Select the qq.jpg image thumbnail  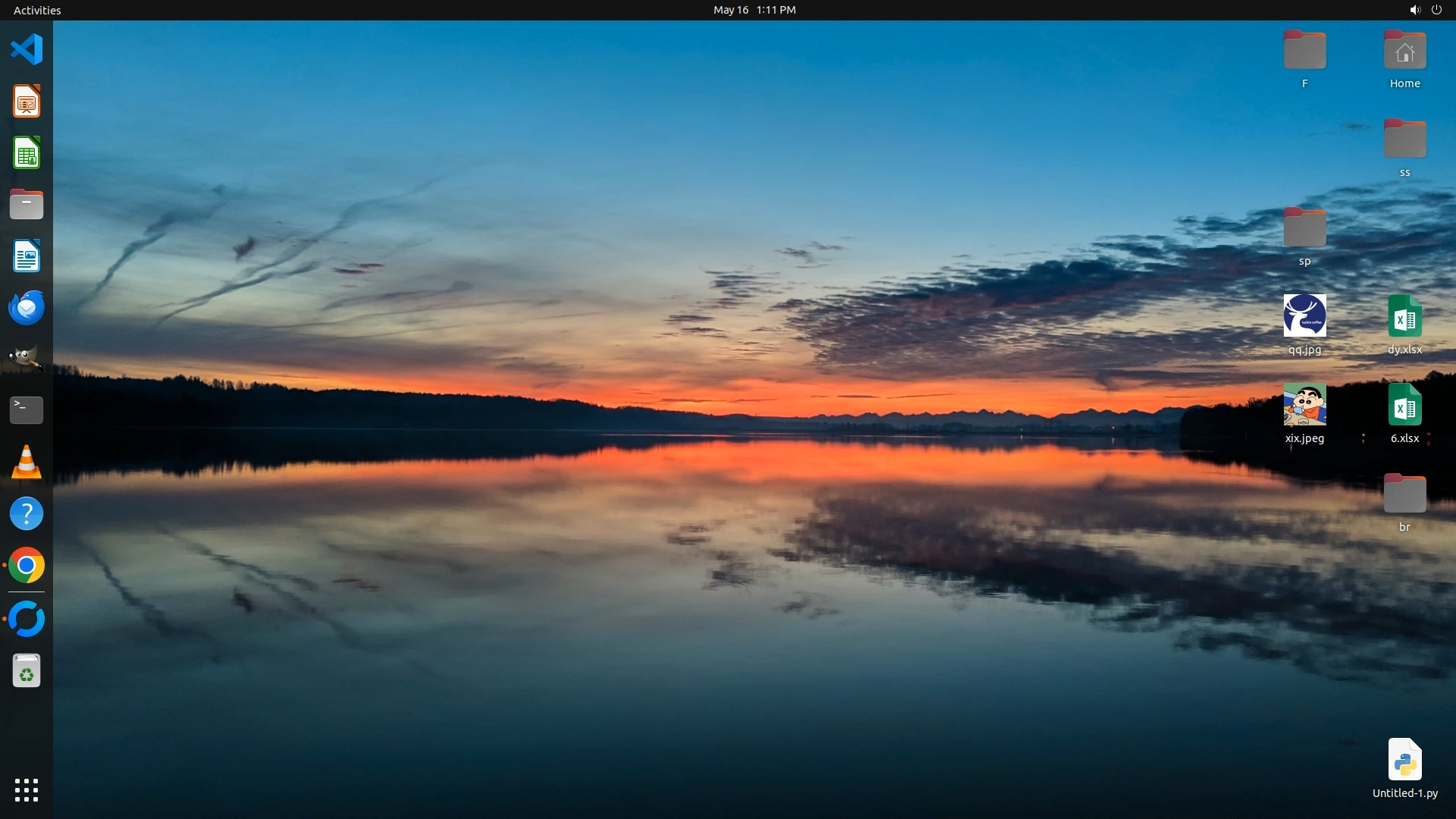click(1304, 316)
